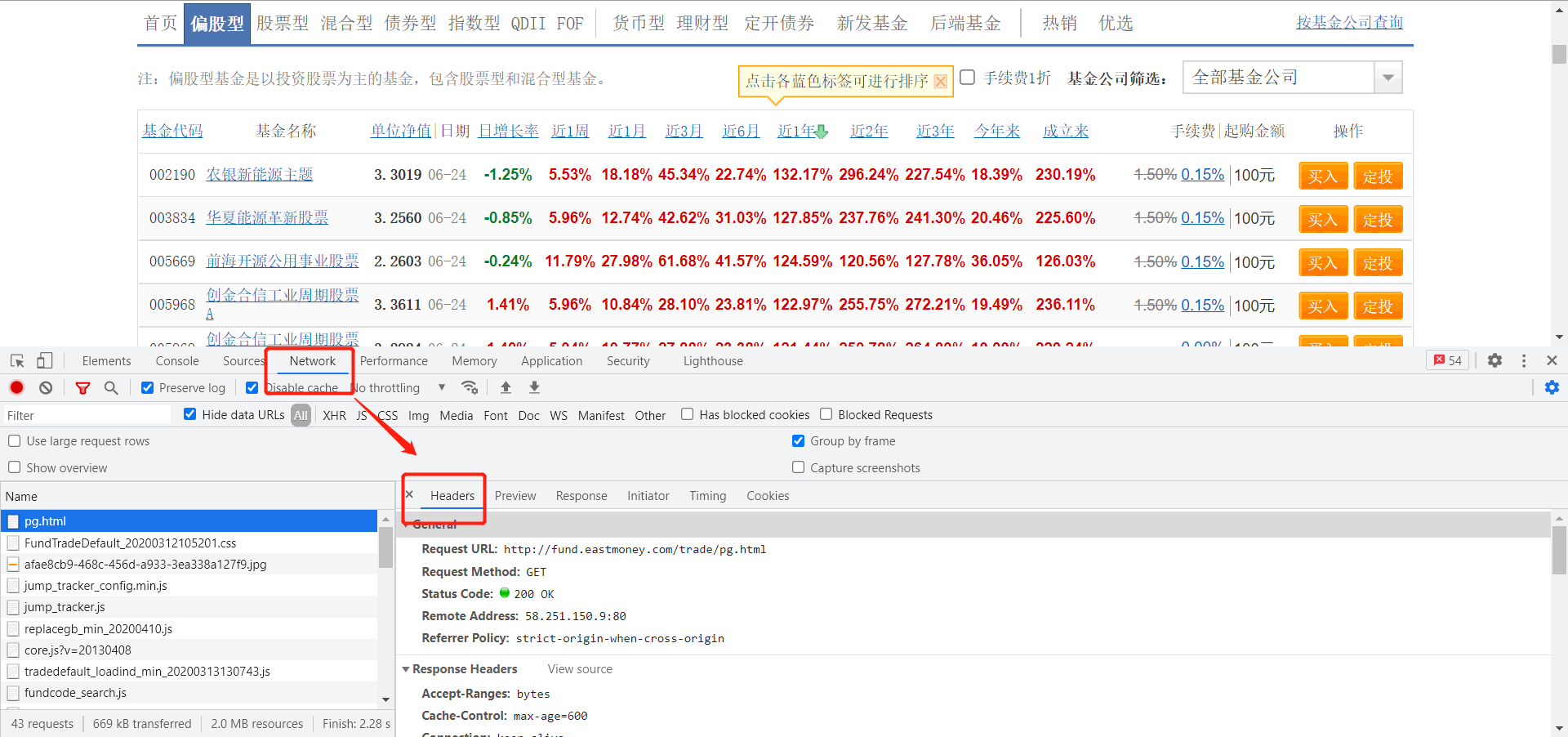Image resolution: width=1568 pixels, height=737 pixels.
Task: Toggle Hide data URLs checkbox
Action: (x=189, y=414)
